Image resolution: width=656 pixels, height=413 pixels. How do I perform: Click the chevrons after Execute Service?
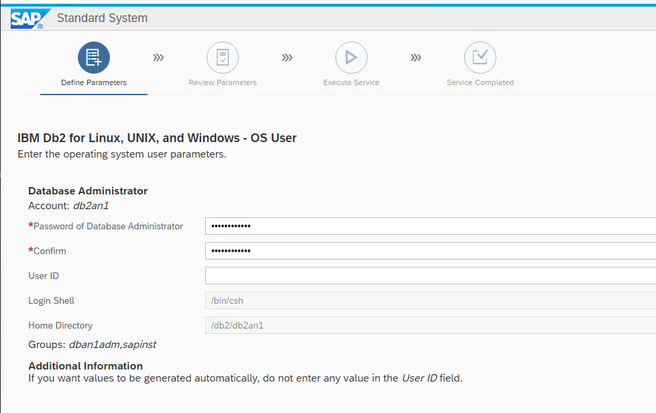coord(416,57)
